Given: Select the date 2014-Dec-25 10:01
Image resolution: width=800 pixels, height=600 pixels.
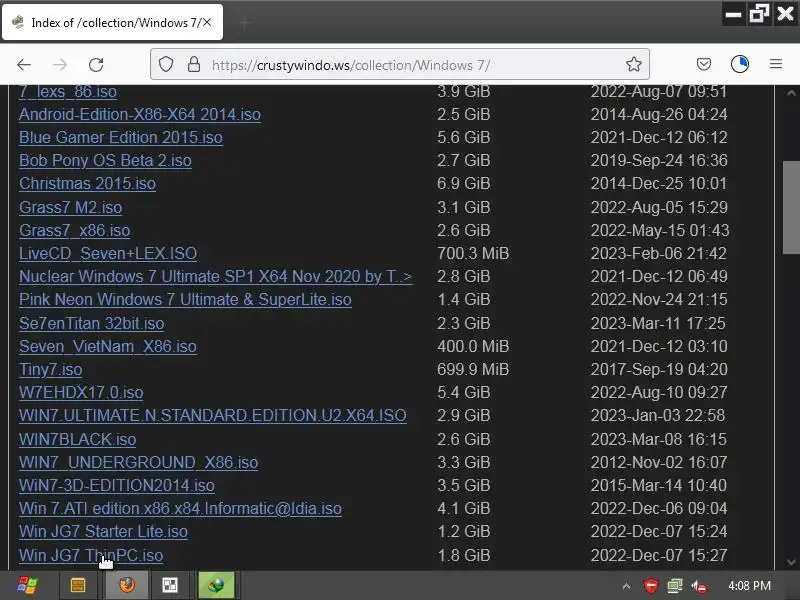Looking at the screenshot, I should (659, 183).
